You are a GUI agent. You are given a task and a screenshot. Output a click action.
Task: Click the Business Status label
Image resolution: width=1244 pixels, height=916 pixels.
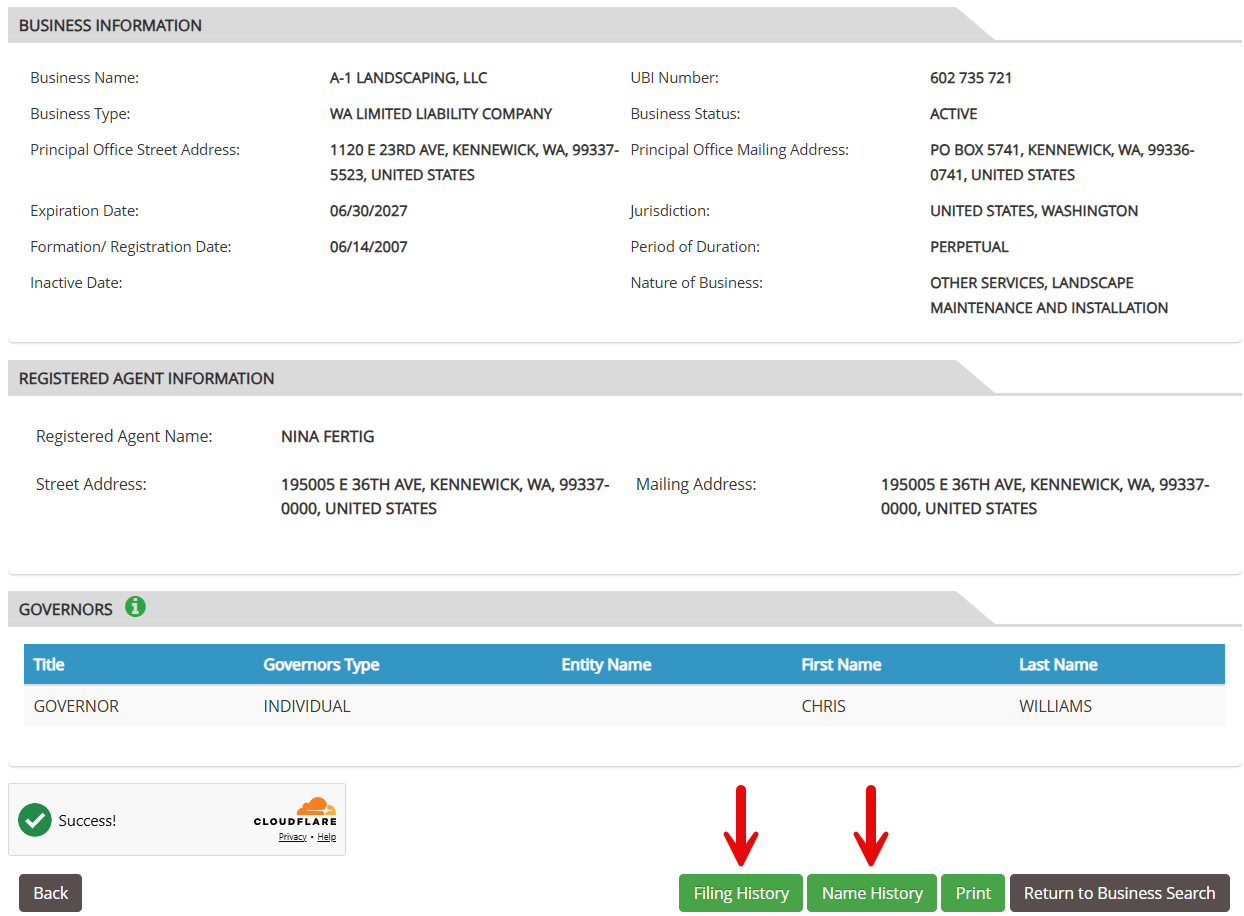pos(685,114)
